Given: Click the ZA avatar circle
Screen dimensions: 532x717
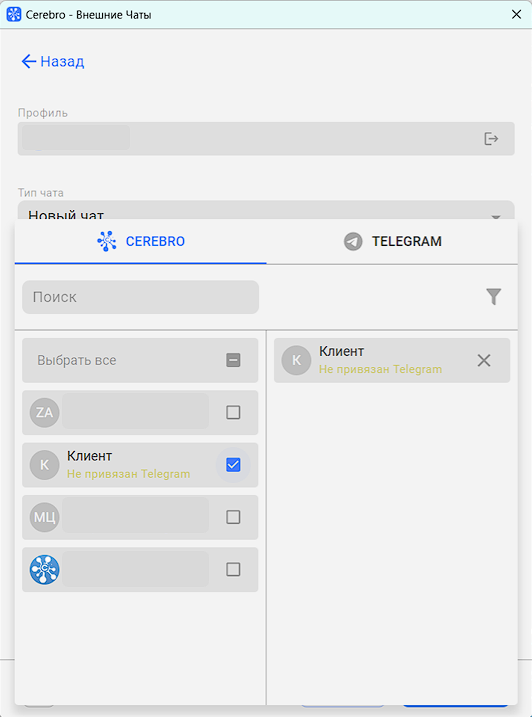Looking at the screenshot, I should 44,412.
